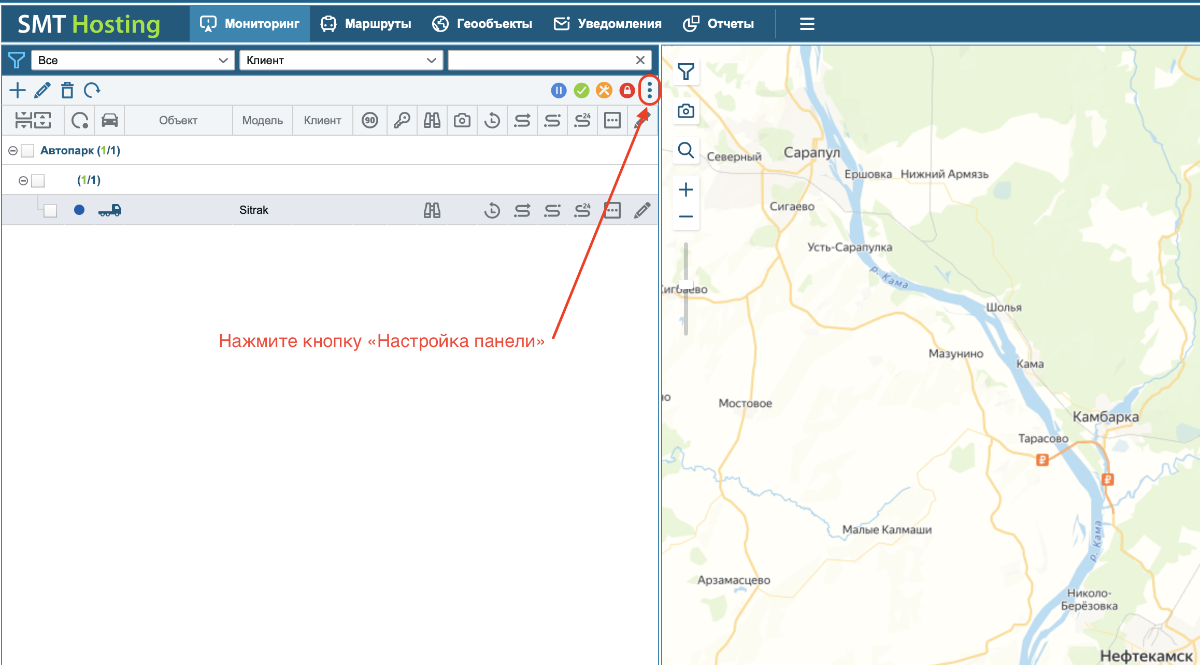Click the refresh arrow icon
This screenshot has width=1200, height=665.
[92, 91]
